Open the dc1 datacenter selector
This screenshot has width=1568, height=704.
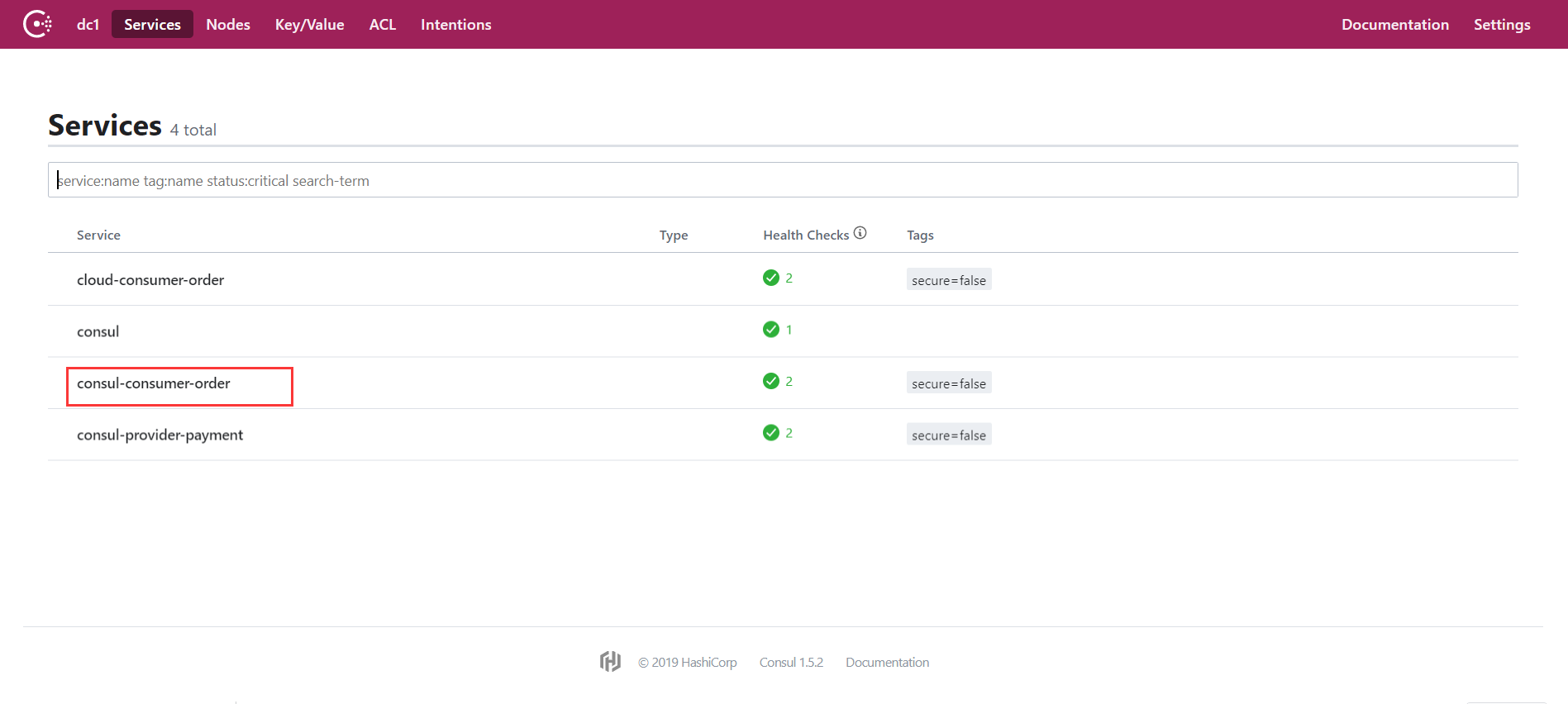[x=88, y=25]
